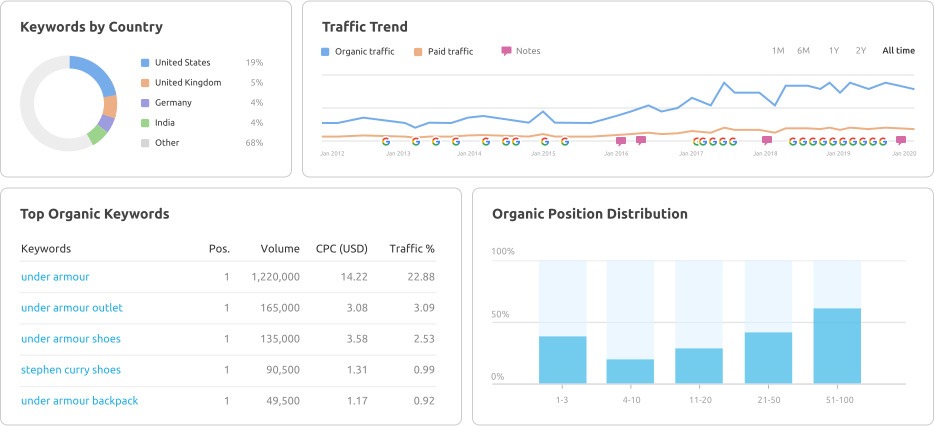Click the 11-20 position bar
This screenshot has height=426, width=934.
699,366
